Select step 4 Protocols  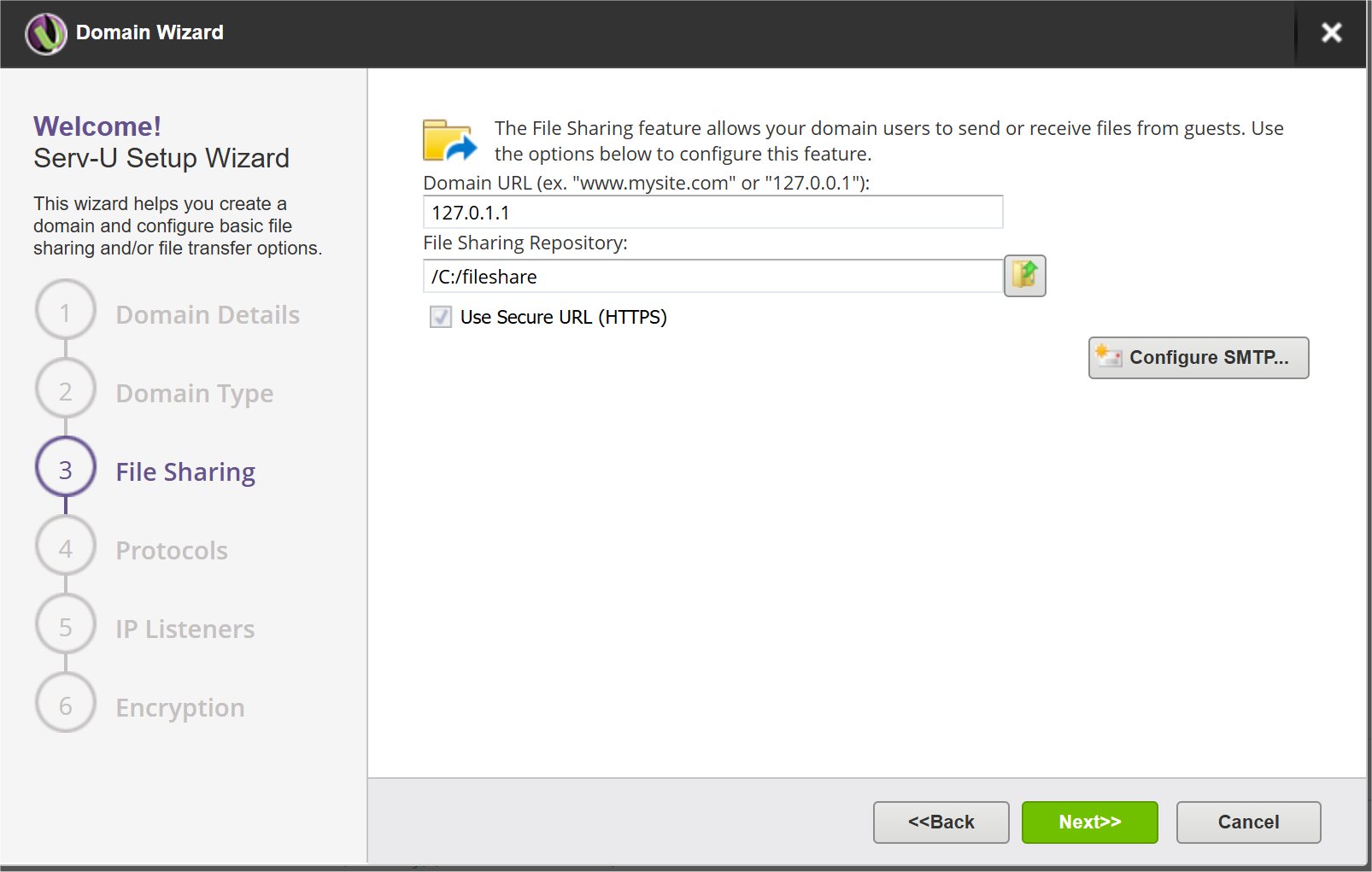coord(172,550)
